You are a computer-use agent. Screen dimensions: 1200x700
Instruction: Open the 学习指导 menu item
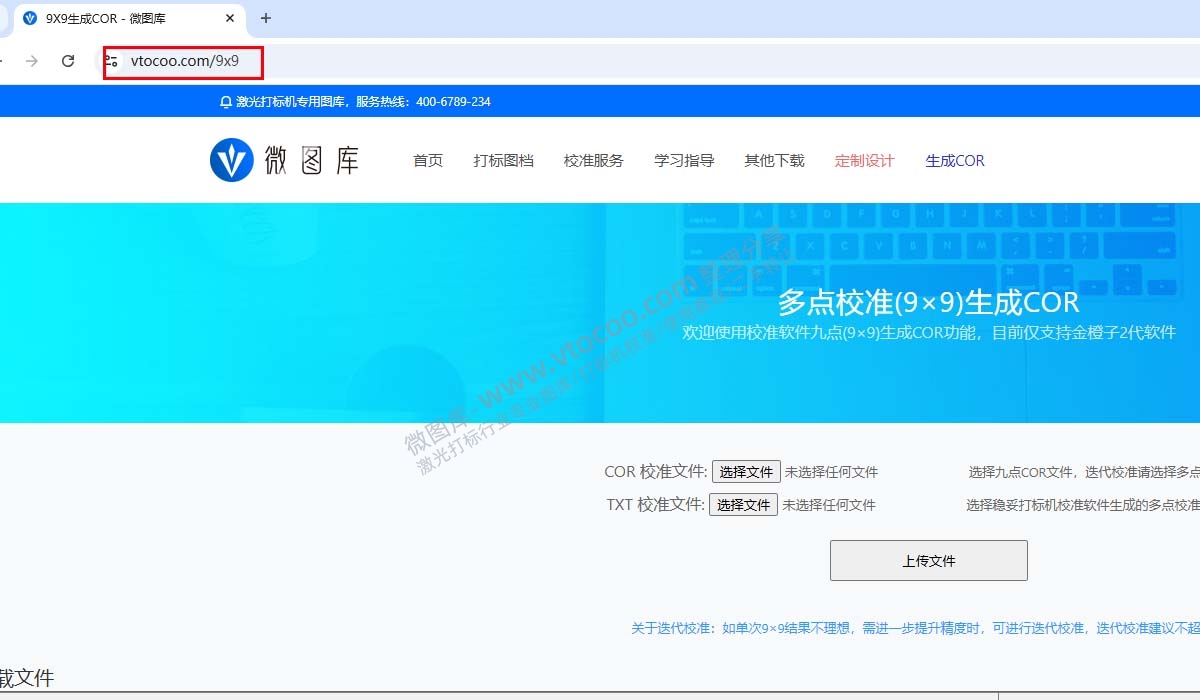[x=683, y=160]
